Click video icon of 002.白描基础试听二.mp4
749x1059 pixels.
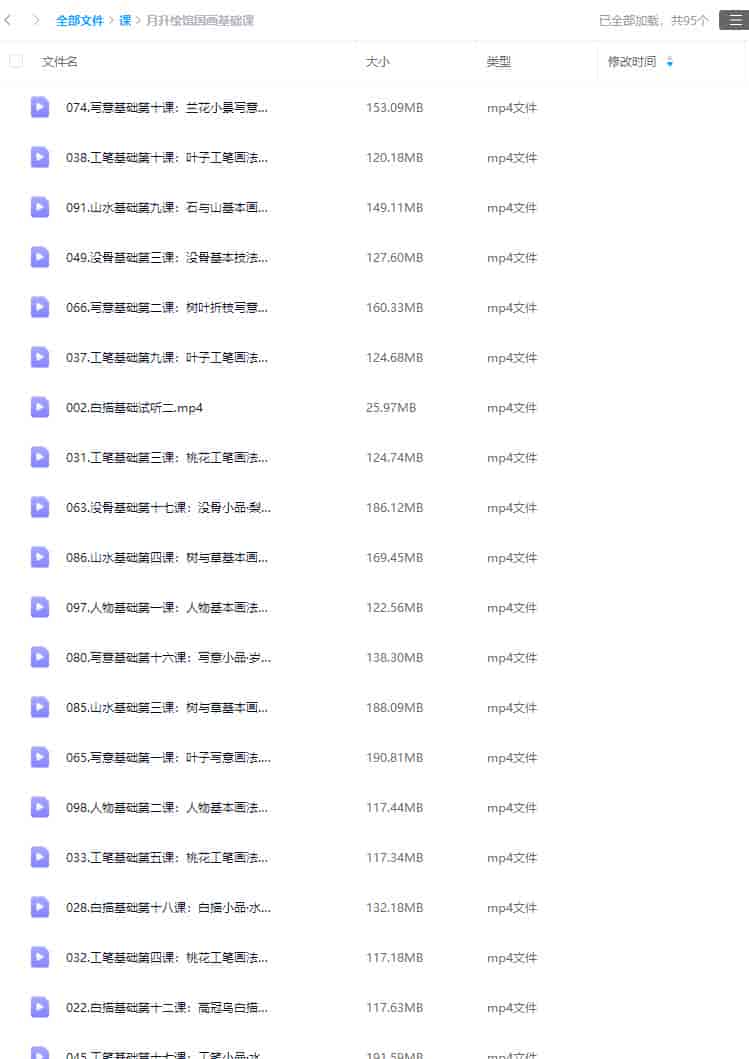point(40,407)
